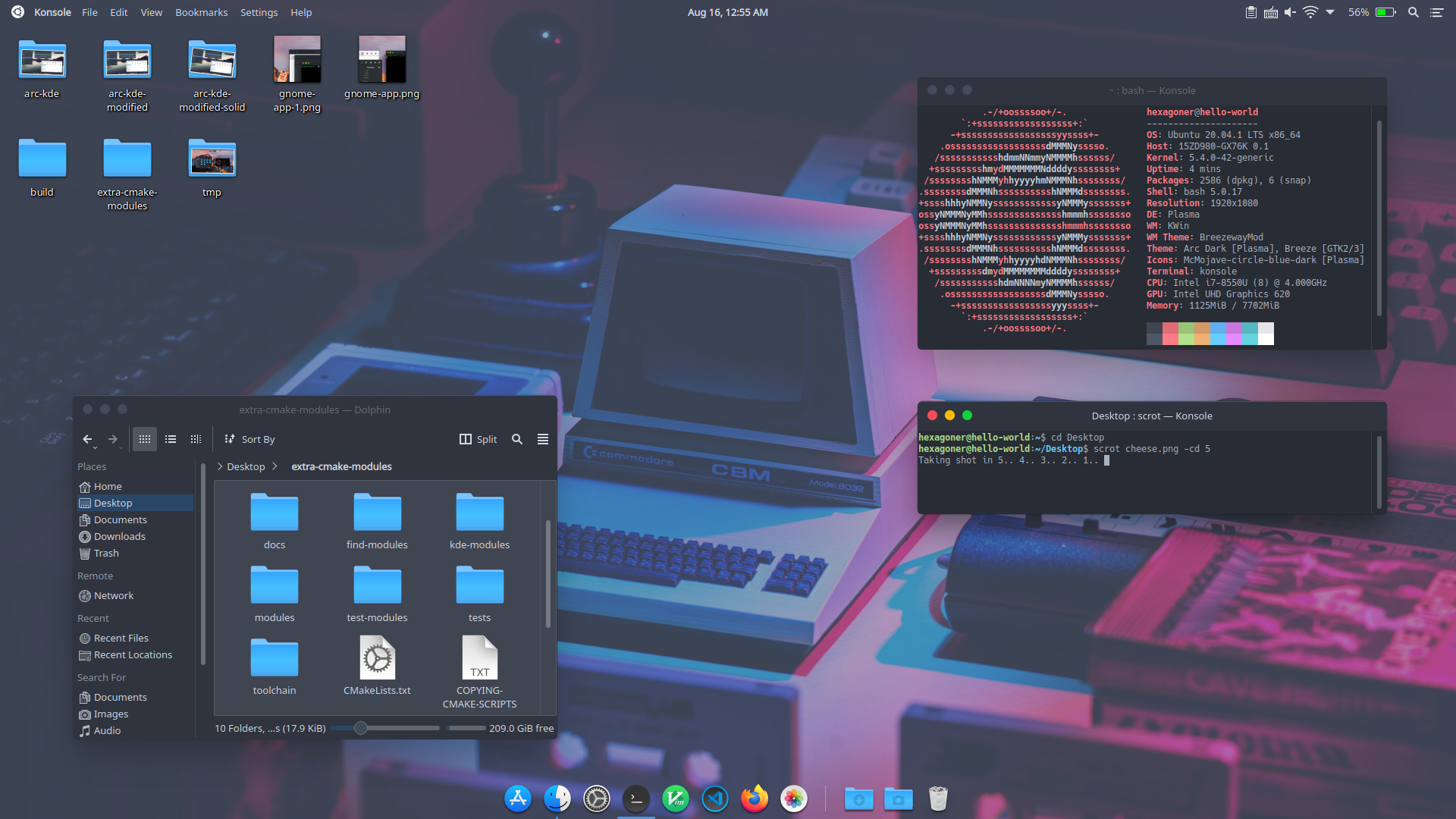
Task: Launch Firefox from dock
Action: [755, 798]
